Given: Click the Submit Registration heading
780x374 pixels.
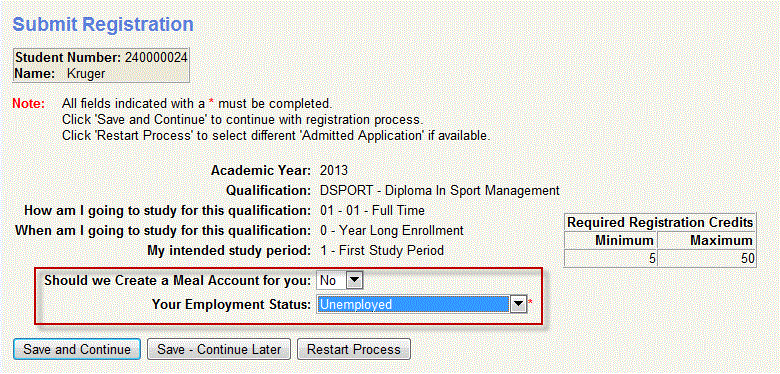Looking at the screenshot, I should (x=103, y=24).
